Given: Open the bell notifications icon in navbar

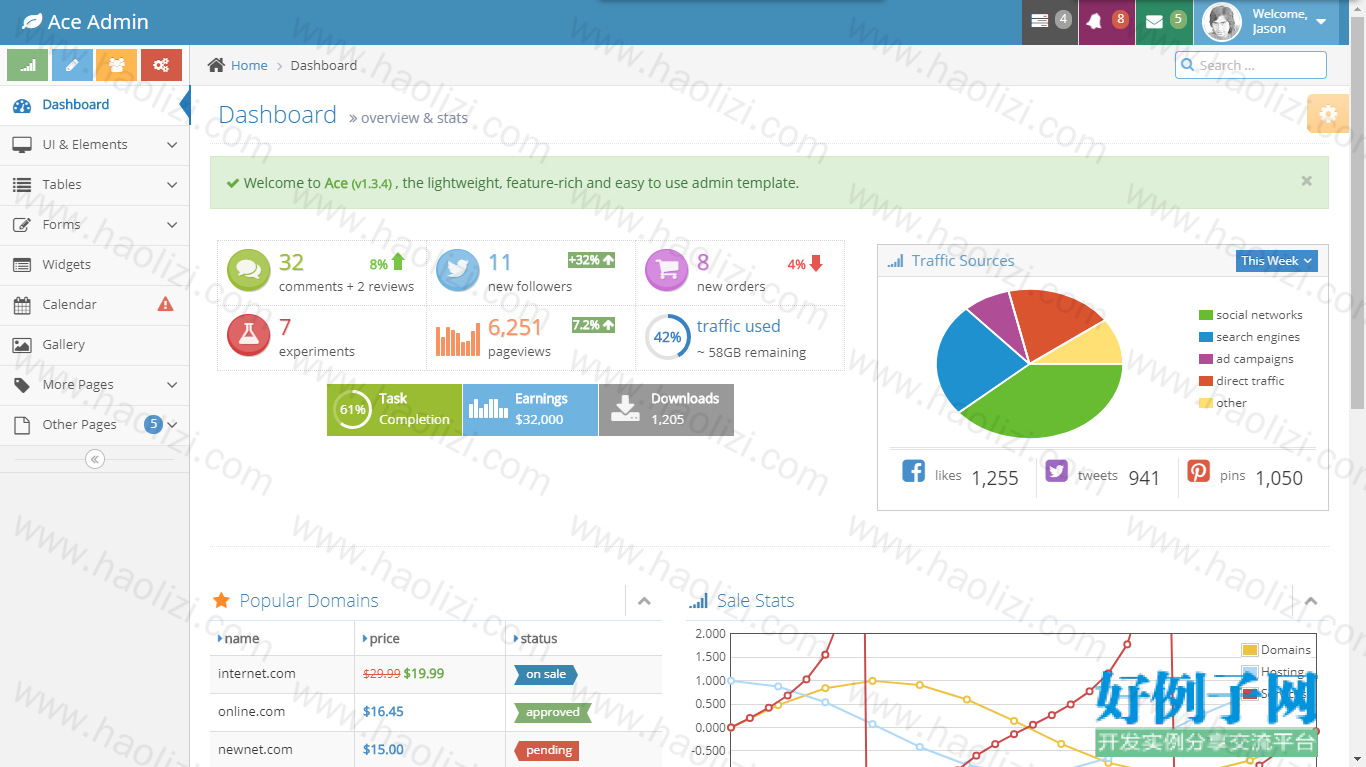Looking at the screenshot, I should 1107,22.
